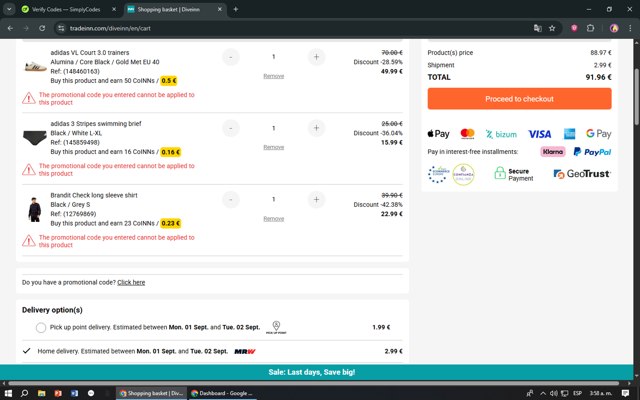Click the Klarna badge

point(553,152)
